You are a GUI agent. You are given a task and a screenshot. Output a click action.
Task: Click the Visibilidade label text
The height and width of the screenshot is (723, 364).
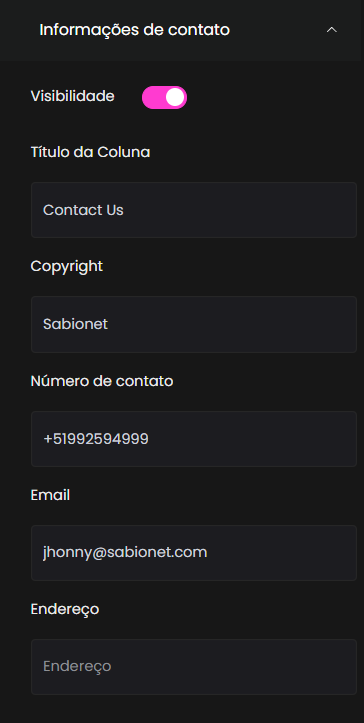72,96
